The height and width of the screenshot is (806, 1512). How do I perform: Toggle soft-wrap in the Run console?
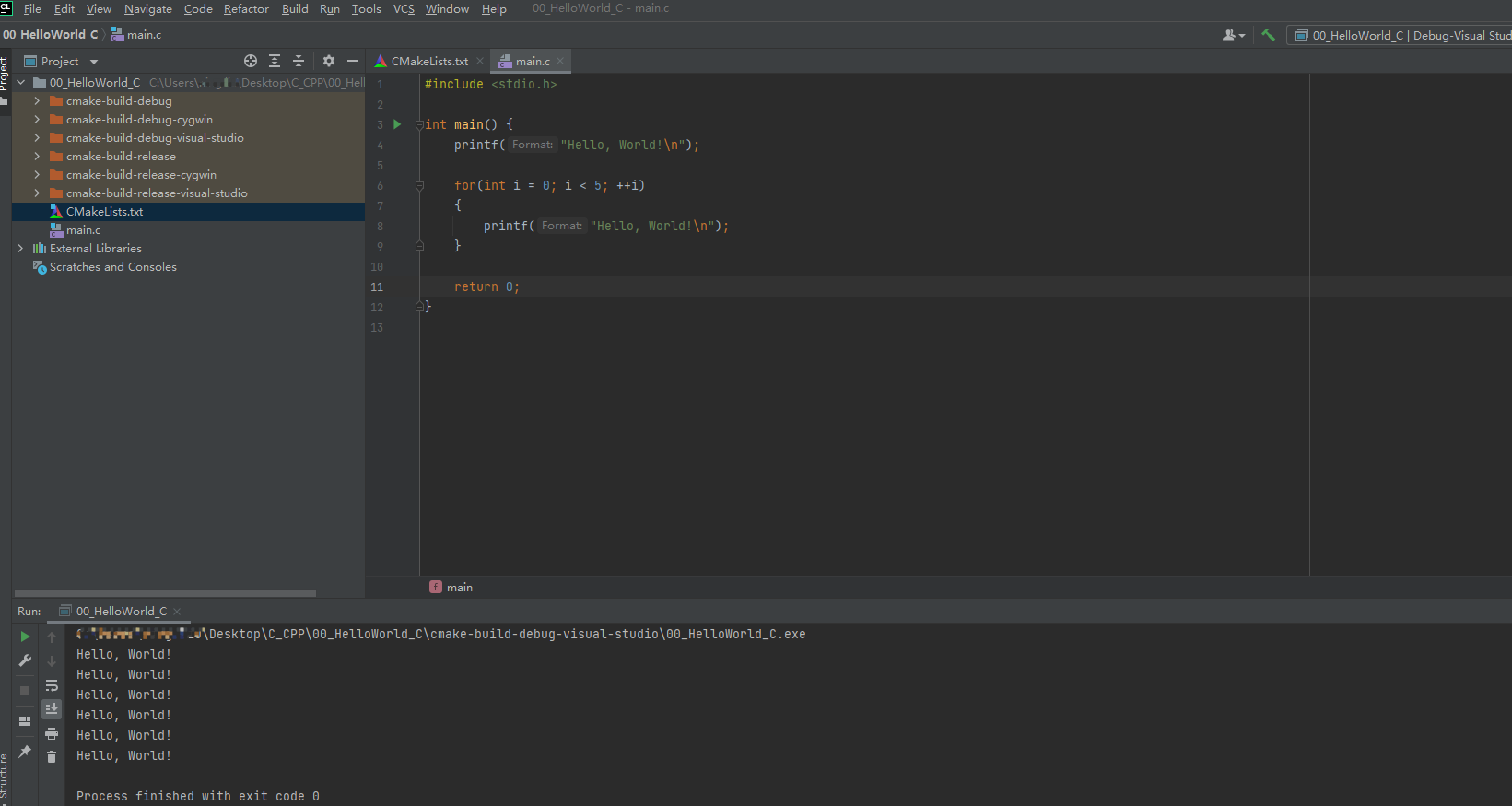[52, 685]
